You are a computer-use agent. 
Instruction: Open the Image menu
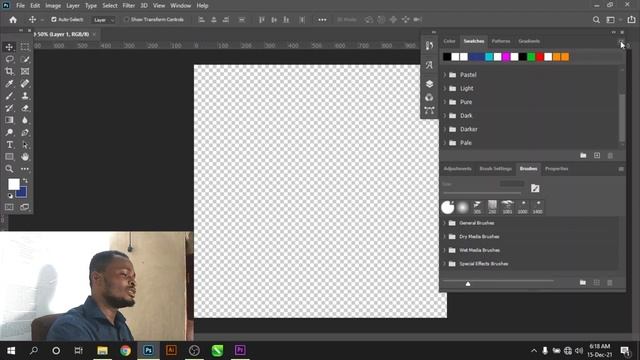click(x=53, y=6)
